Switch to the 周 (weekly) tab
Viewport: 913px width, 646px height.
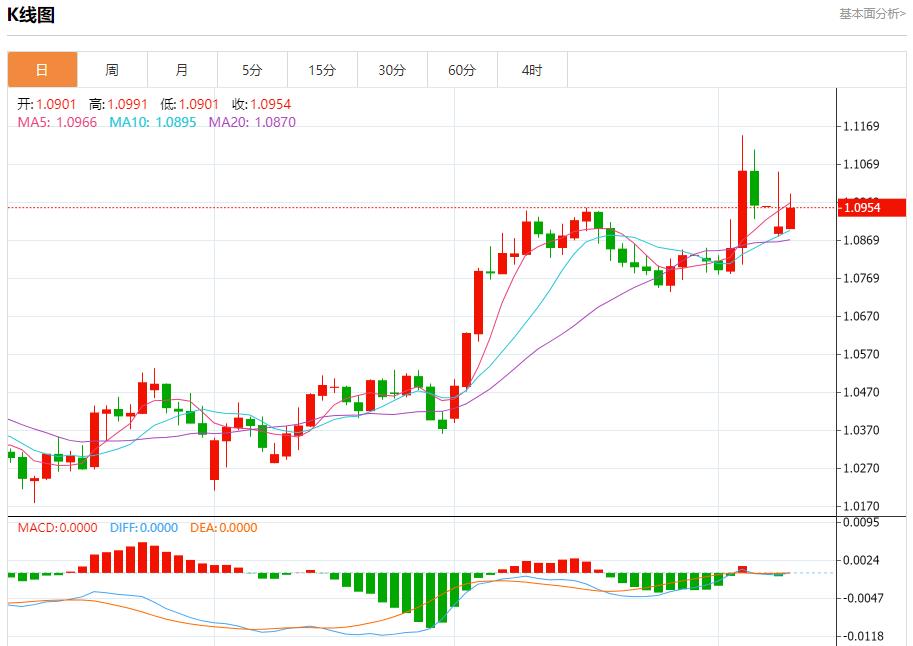click(112, 70)
